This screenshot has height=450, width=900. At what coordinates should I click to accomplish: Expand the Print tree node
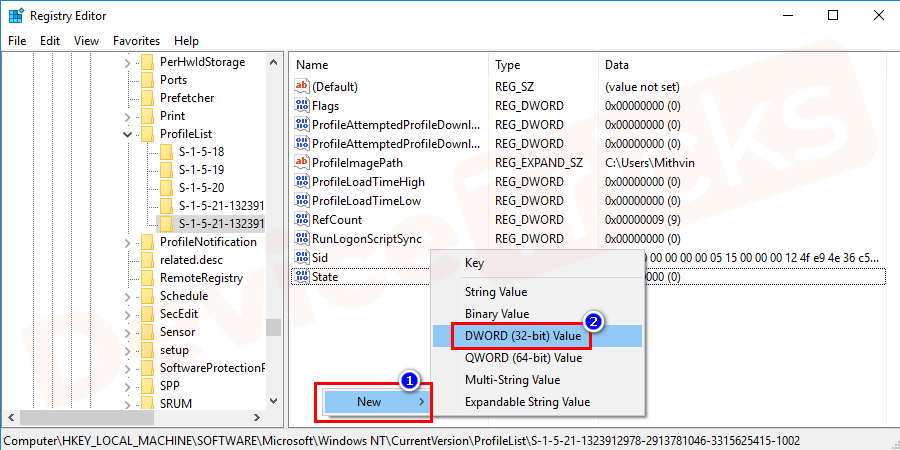[x=128, y=116]
